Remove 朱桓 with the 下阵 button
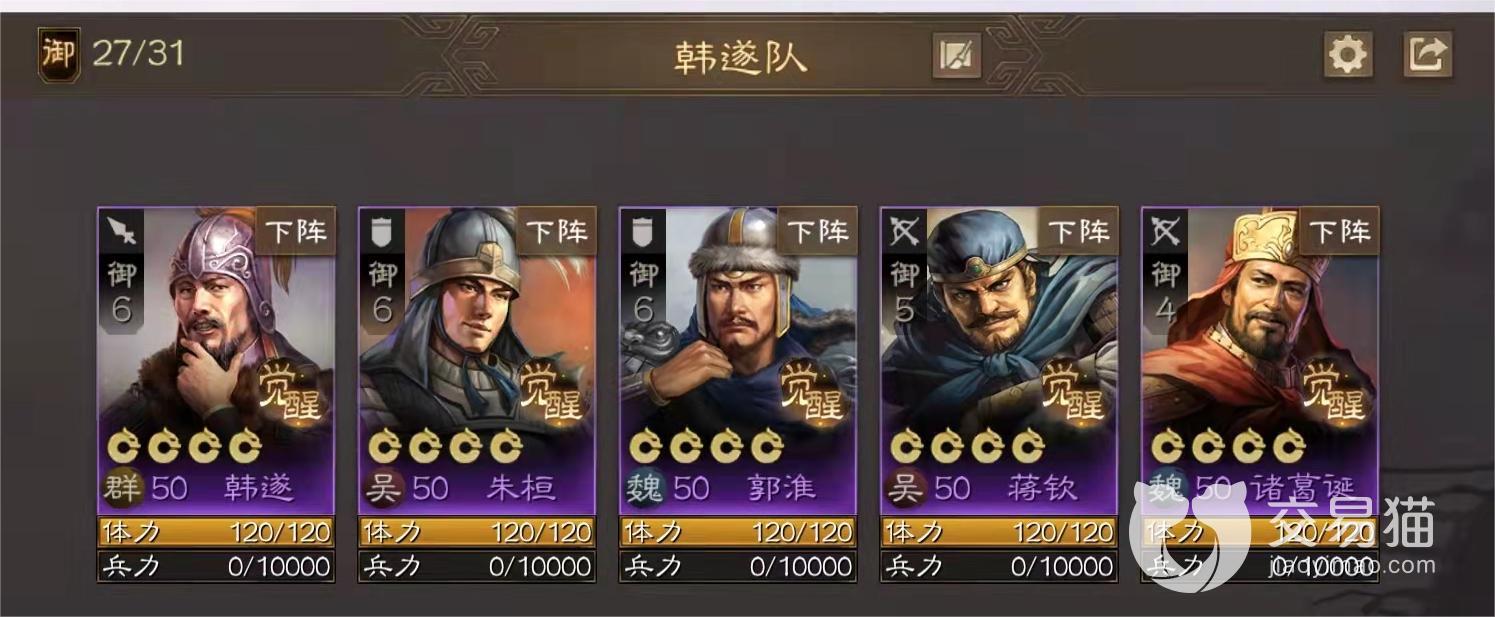 [558, 232]
